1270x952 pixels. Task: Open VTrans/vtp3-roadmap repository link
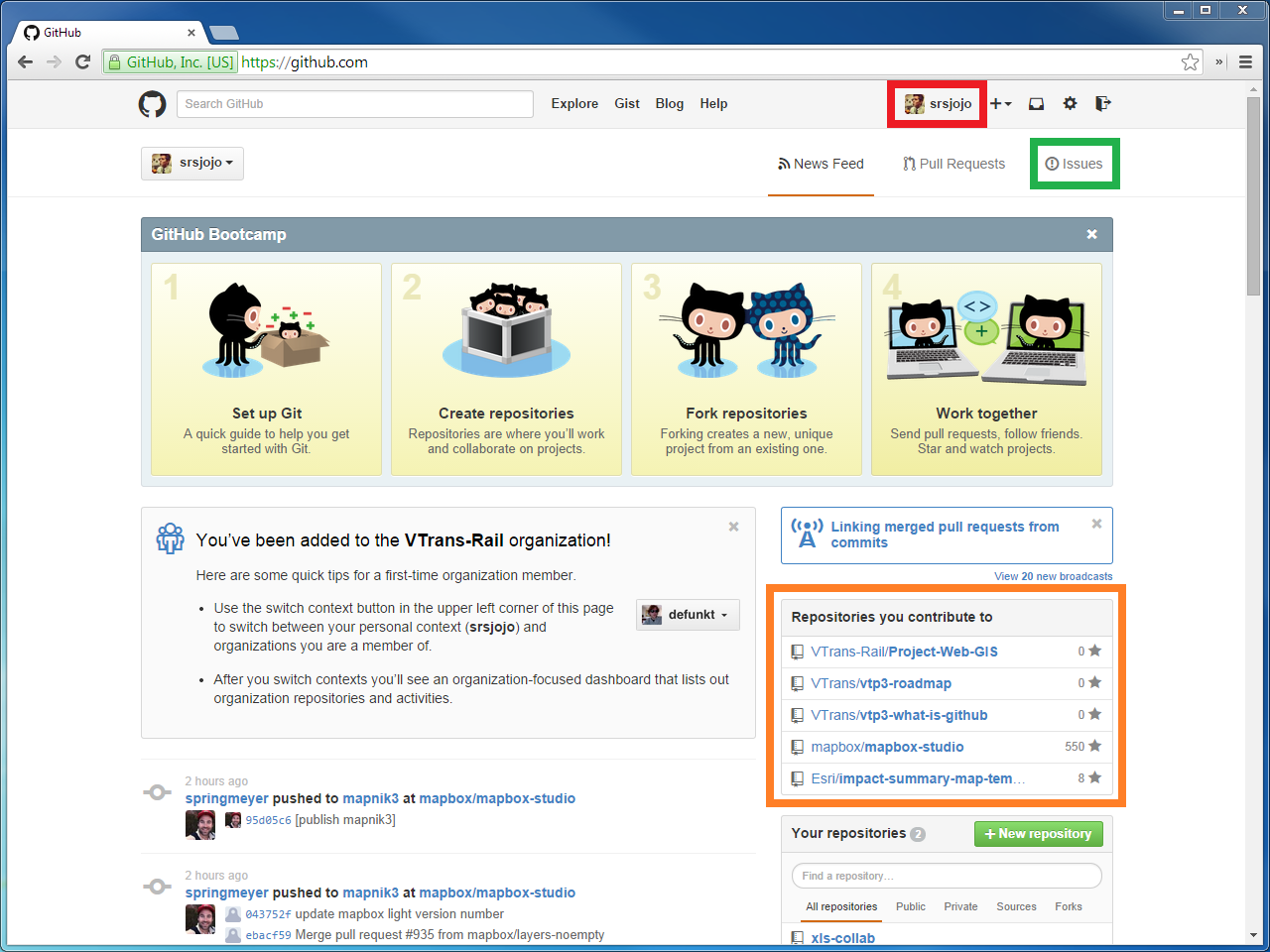tap(881, 683)
